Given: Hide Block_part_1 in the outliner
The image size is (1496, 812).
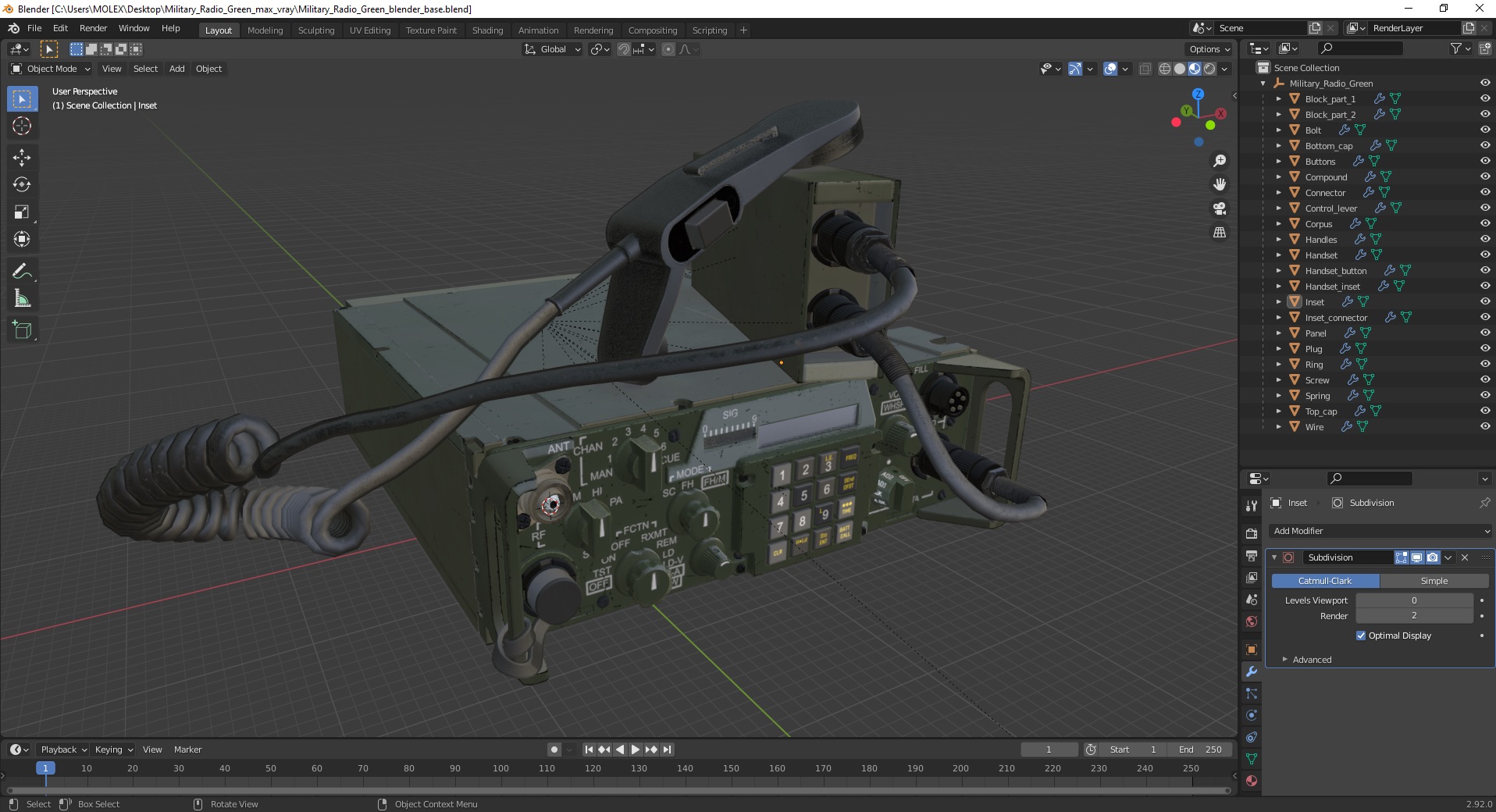Looking at the screenshot, I should [x=1485, y=98].
